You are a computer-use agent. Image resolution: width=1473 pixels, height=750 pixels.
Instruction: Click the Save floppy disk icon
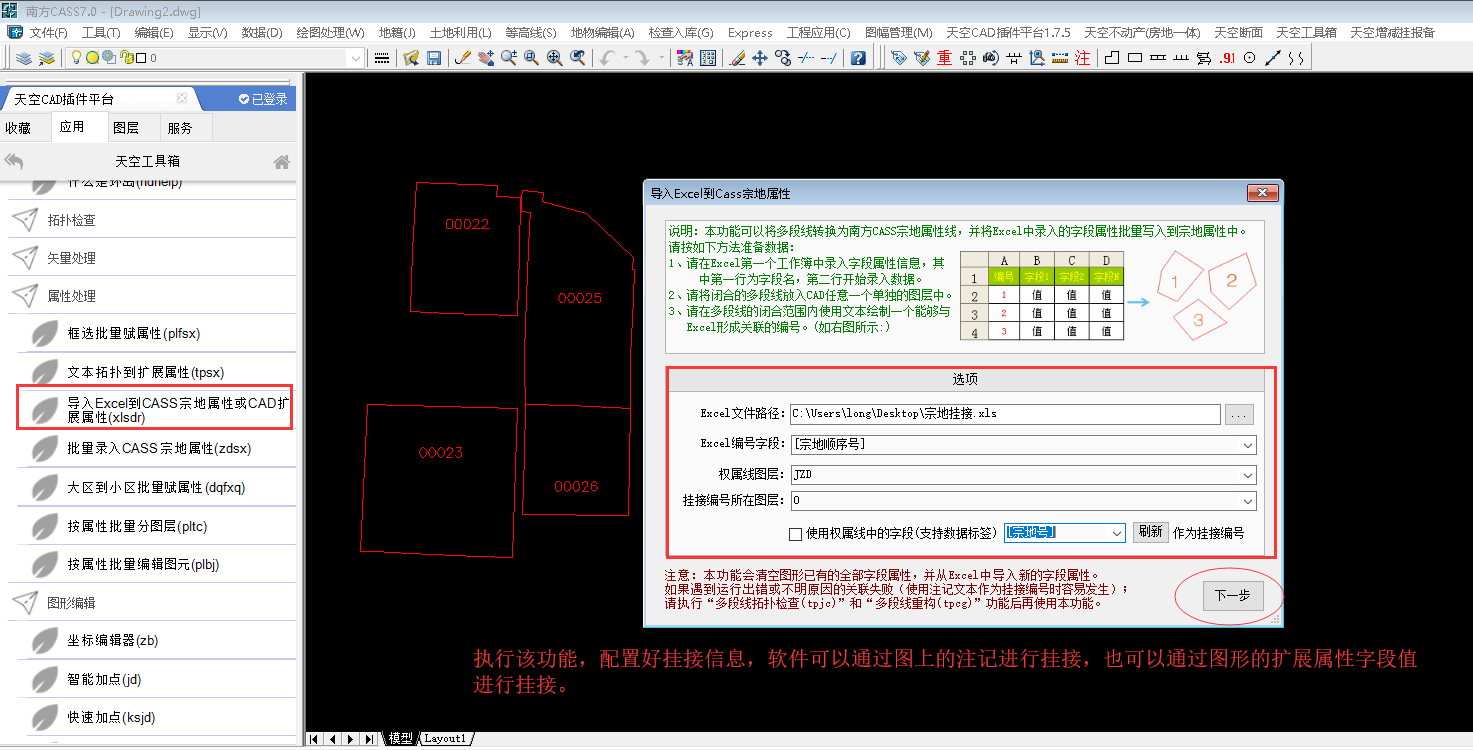[433, 58]
